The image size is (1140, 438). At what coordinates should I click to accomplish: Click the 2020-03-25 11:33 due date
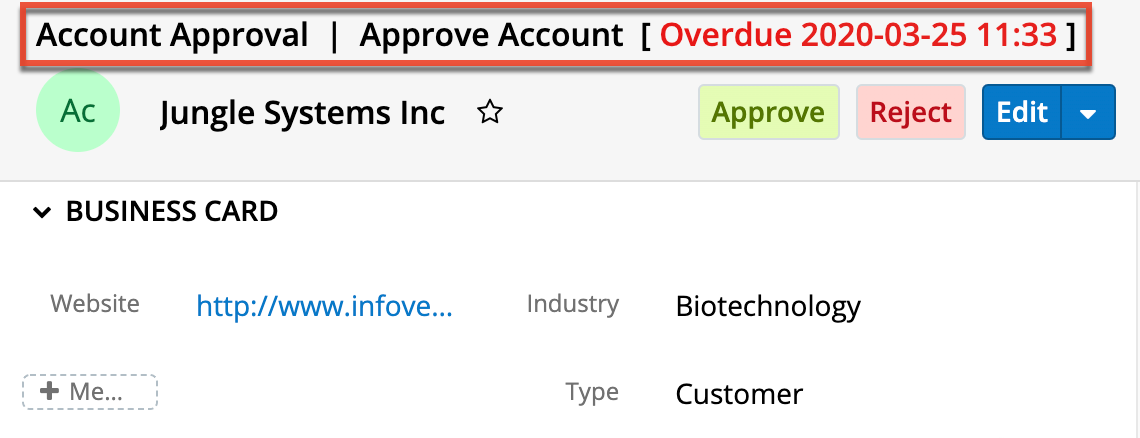click(x=929, y=36)
